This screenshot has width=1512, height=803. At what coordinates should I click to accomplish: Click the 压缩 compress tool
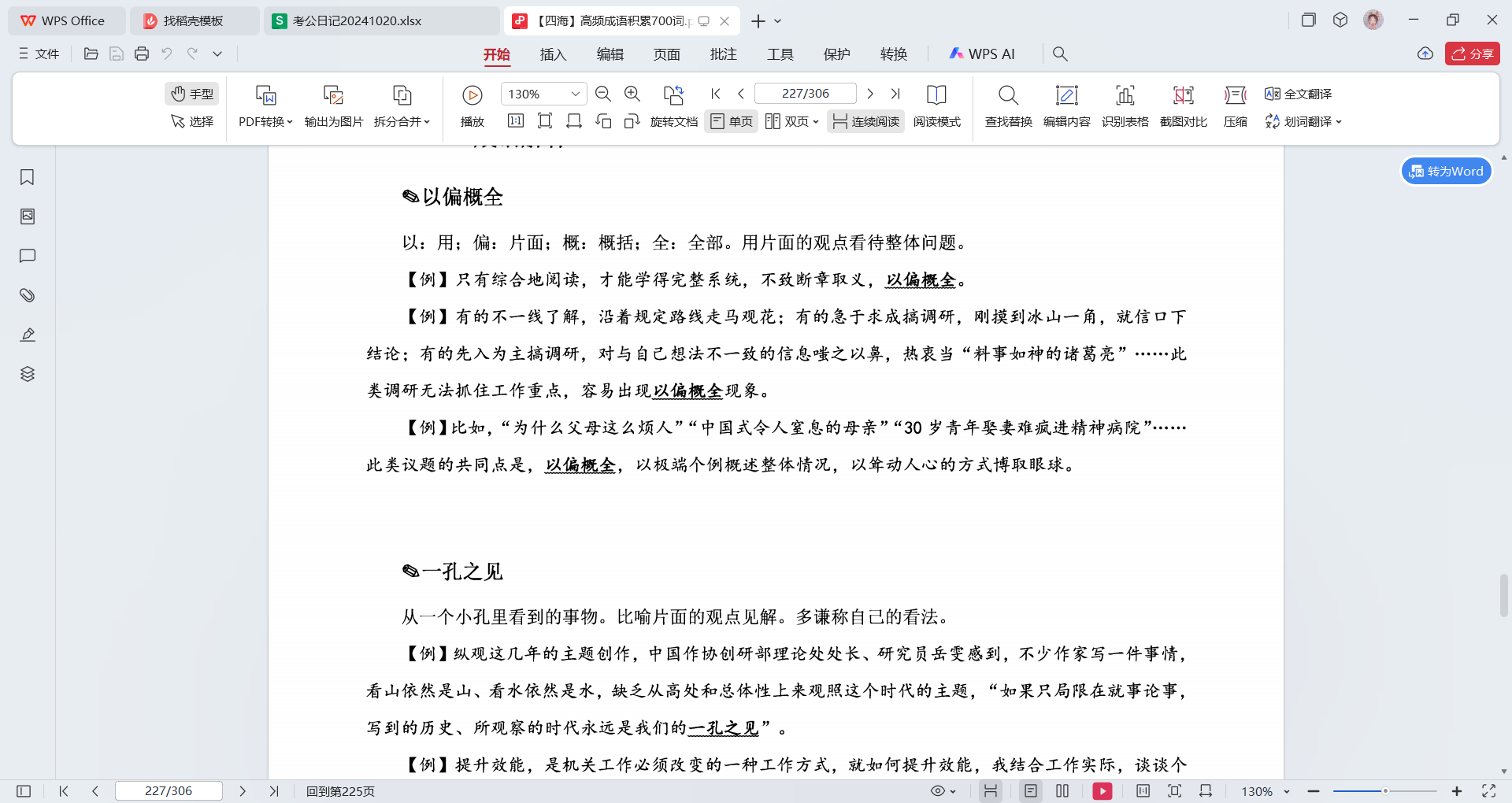point(1236,105)
